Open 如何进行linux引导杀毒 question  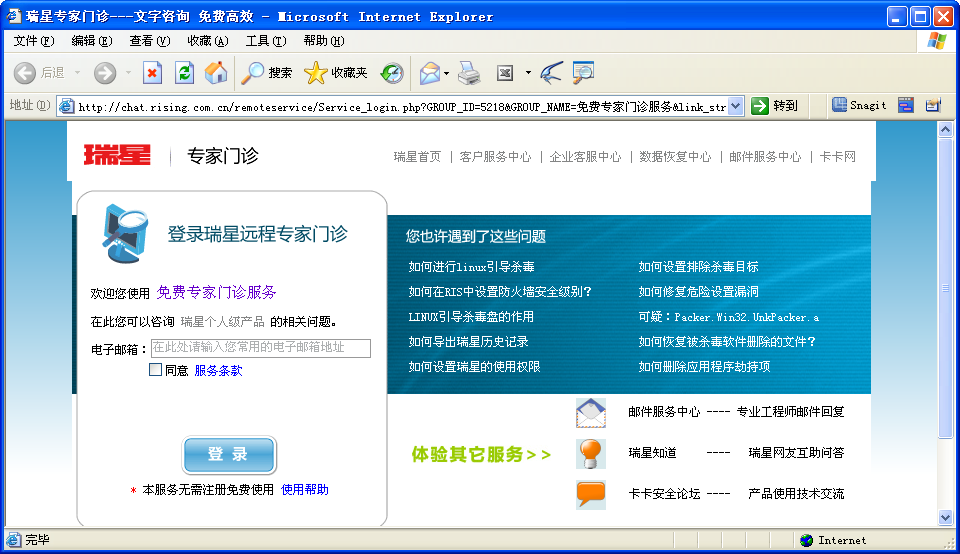[x=471, y=267]
